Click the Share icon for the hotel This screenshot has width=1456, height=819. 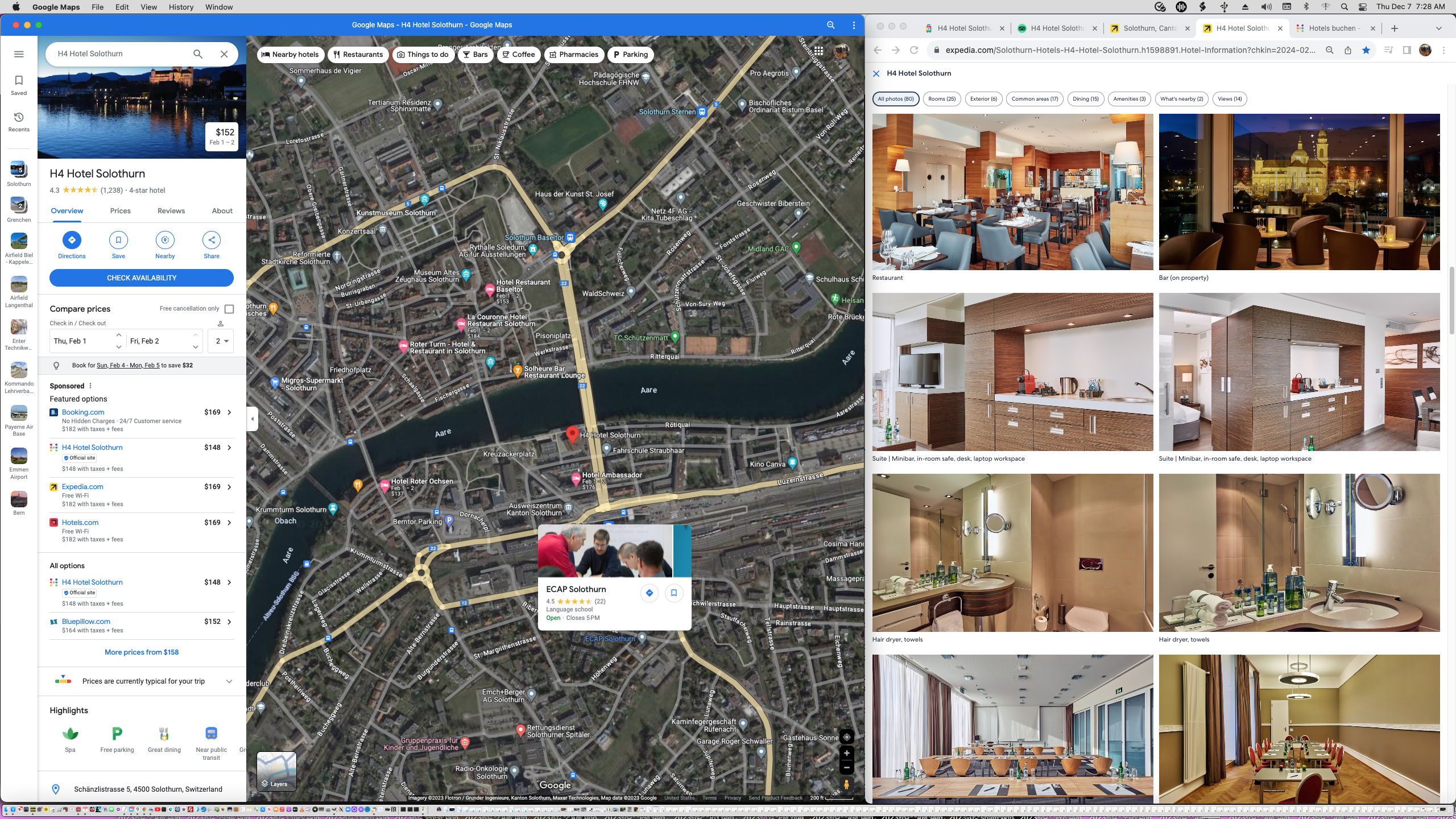211,240
